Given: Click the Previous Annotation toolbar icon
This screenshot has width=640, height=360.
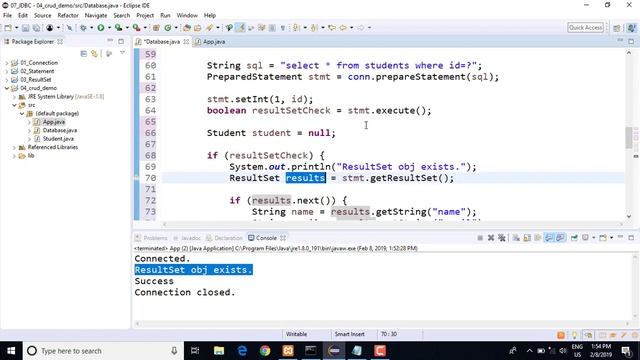Looking at the screenshot, I should 314,28.
